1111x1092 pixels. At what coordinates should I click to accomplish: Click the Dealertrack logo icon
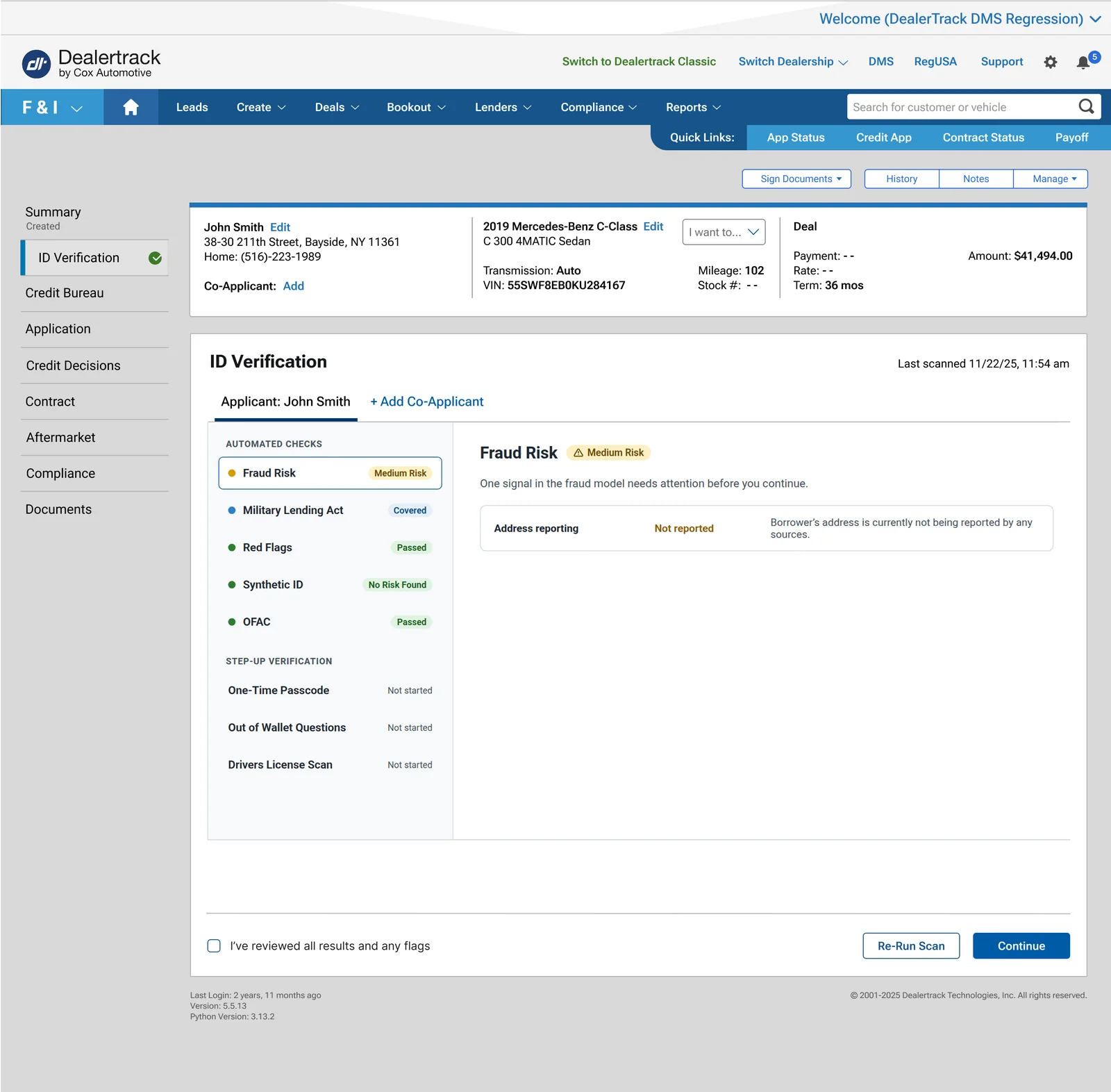(x=36, y=64)
